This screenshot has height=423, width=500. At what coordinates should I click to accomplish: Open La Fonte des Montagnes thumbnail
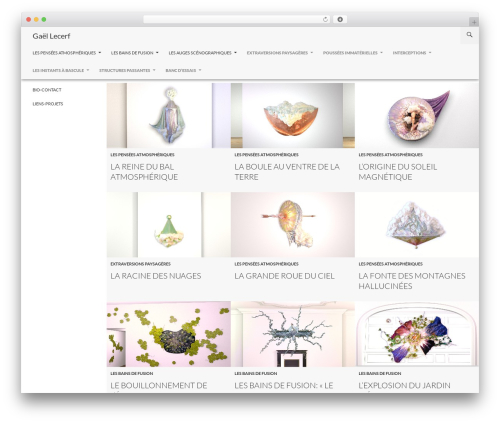tap(417, 225)
